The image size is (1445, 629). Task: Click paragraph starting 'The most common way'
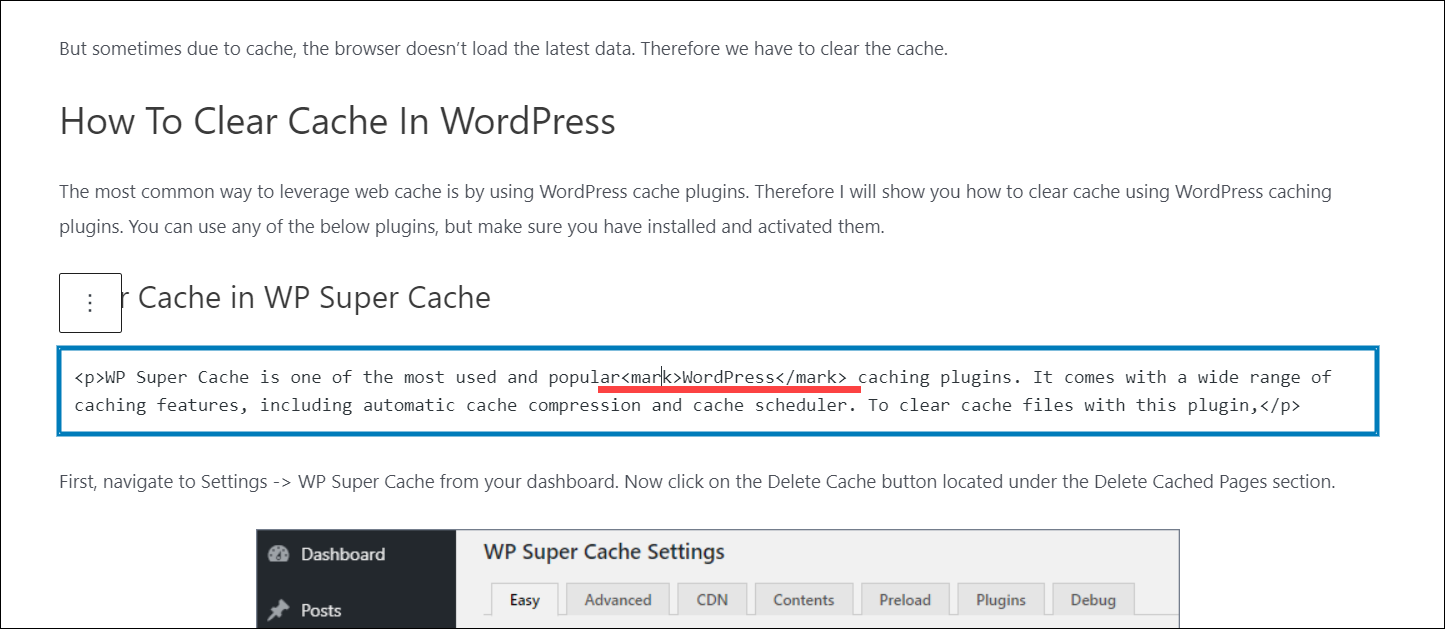coord(695,208)
